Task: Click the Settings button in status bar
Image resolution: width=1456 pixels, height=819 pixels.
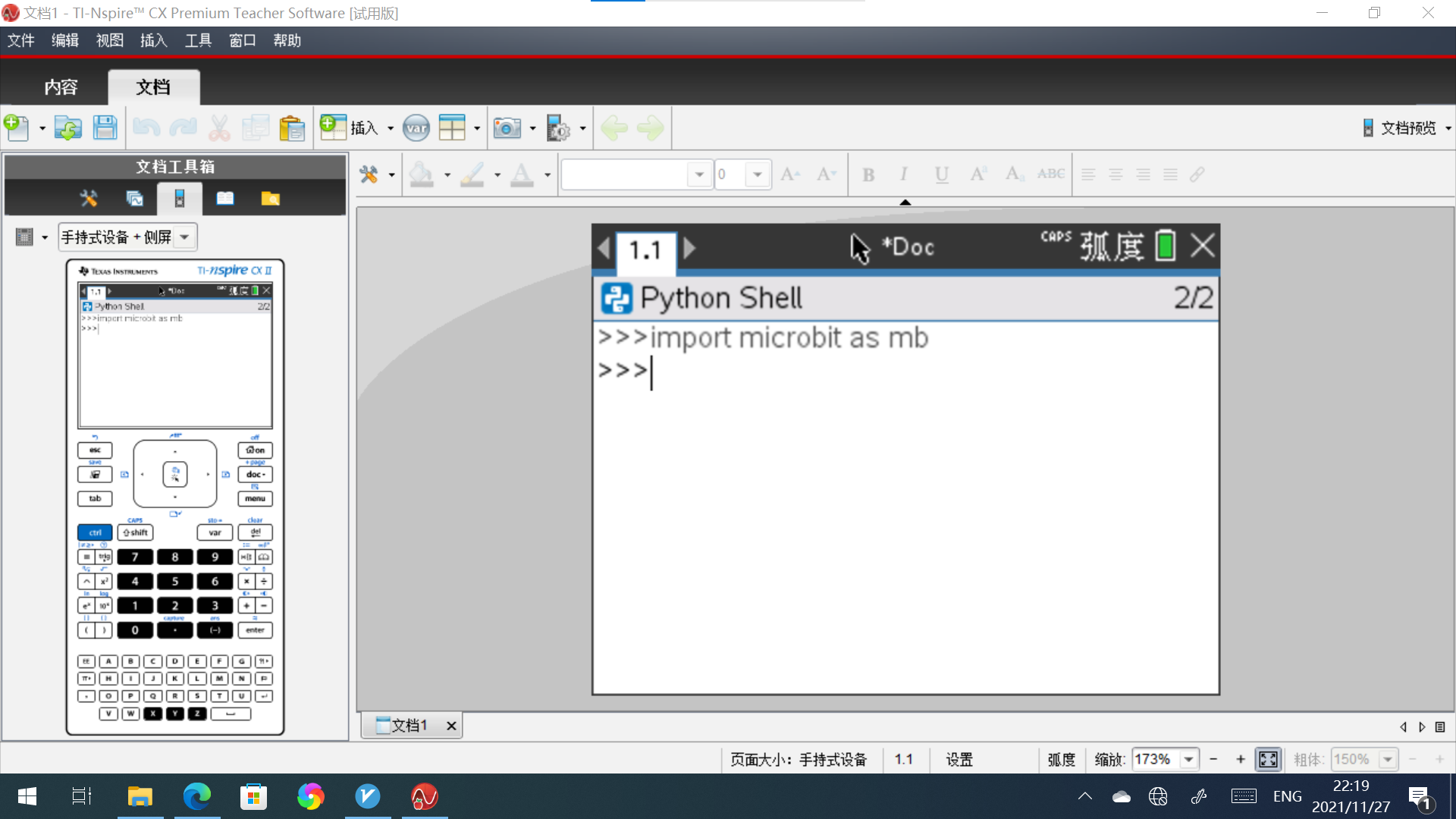Action: (959, 759)
